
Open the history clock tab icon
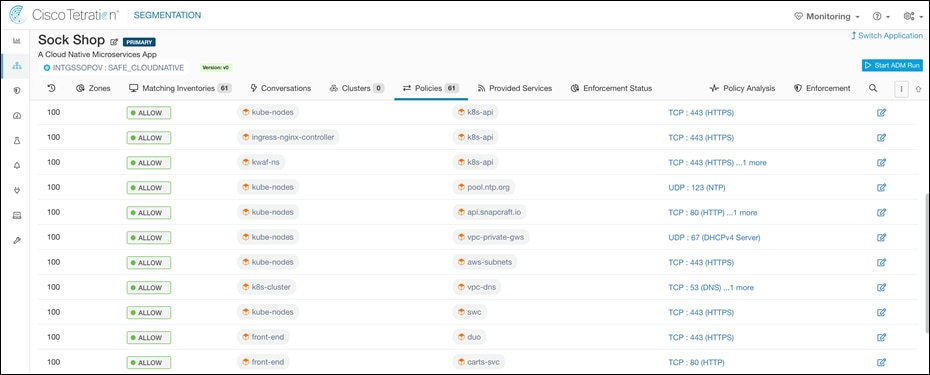pos(52,88)
